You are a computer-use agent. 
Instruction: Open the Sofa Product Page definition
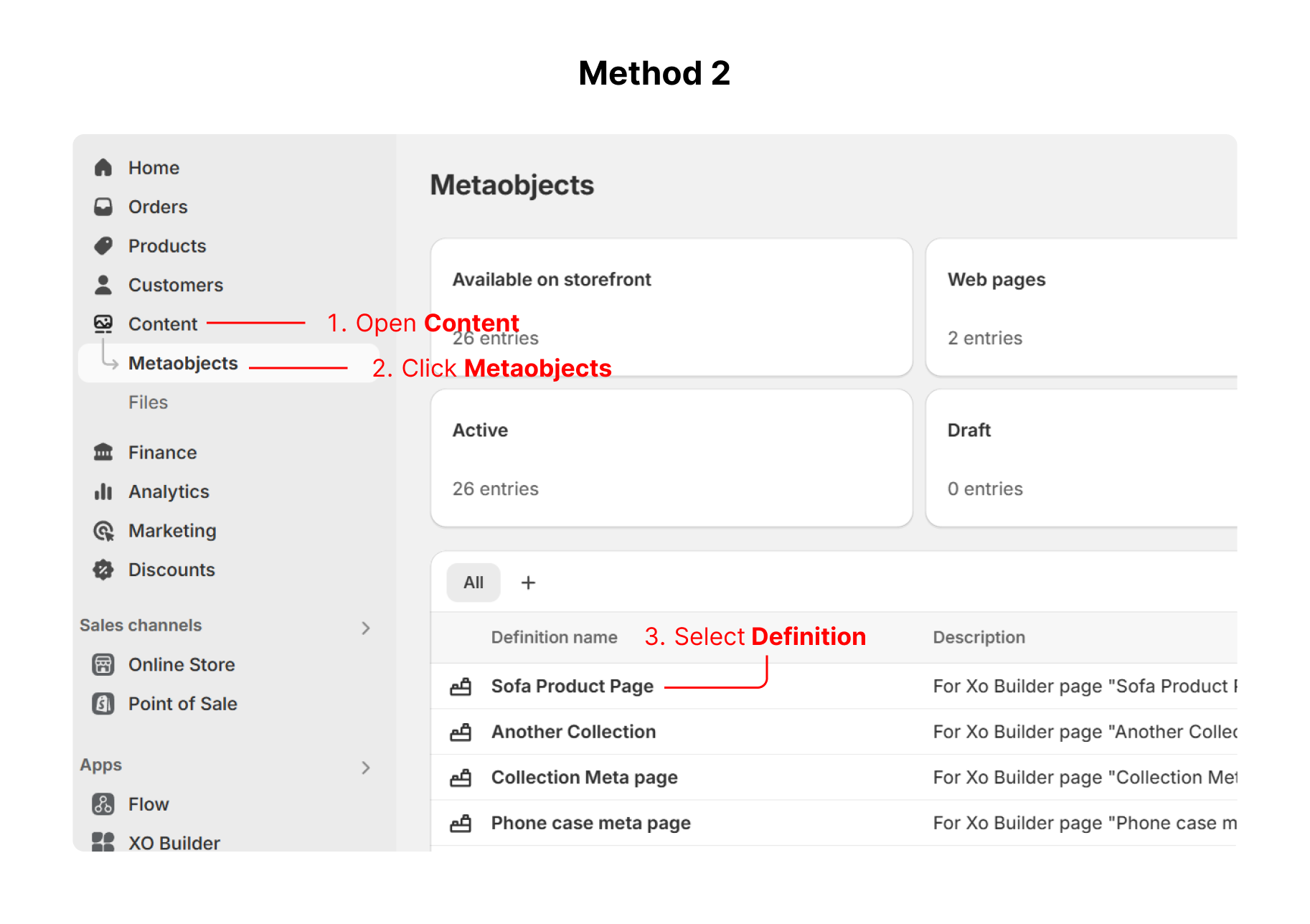coord(572,687)
